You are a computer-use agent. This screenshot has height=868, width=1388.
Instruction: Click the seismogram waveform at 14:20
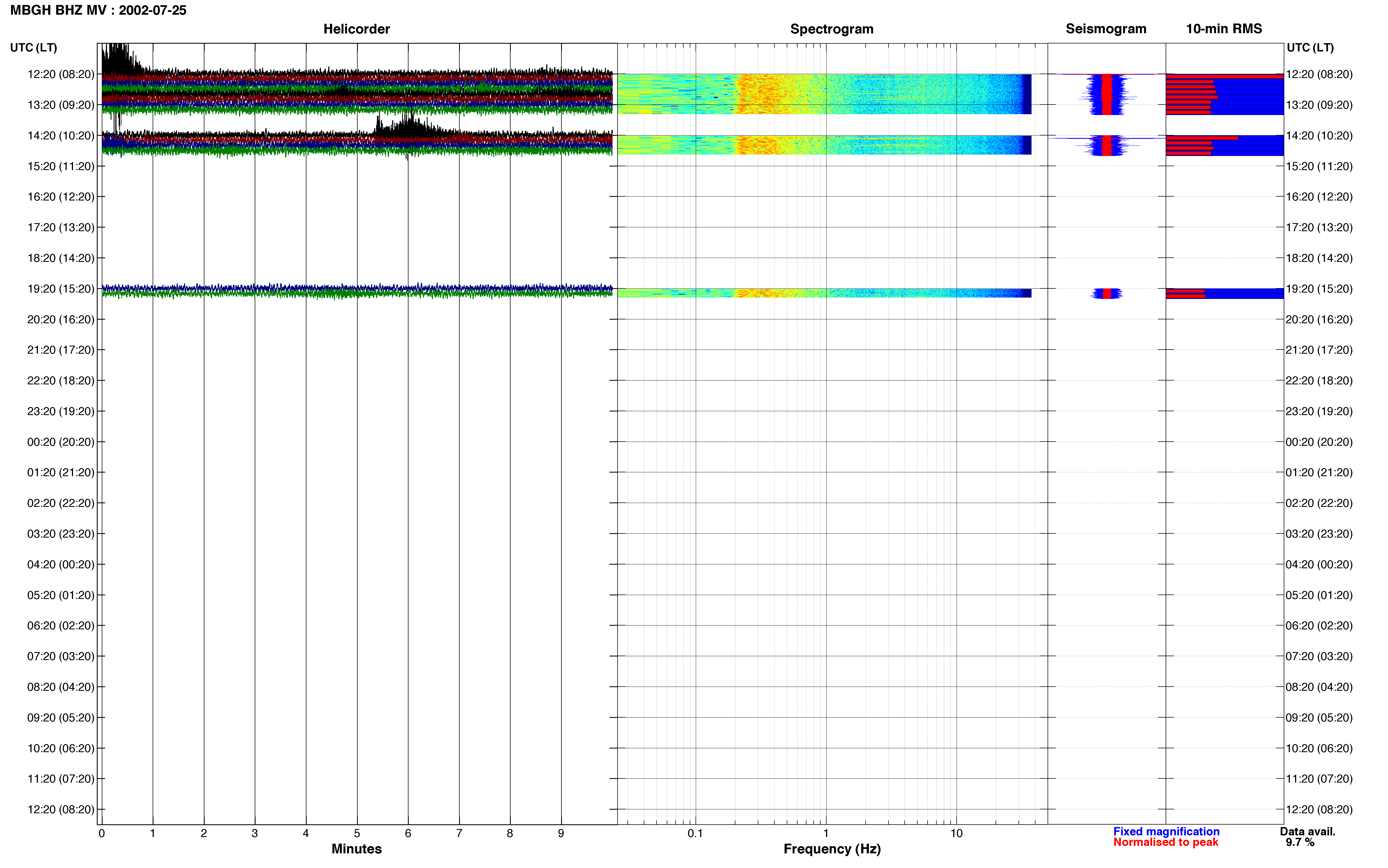(1106, 145)
